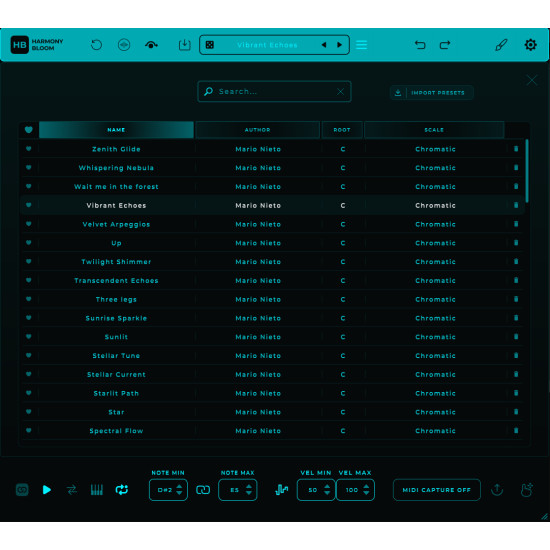Toggle the link icon between note min and max

pos(203,490)
